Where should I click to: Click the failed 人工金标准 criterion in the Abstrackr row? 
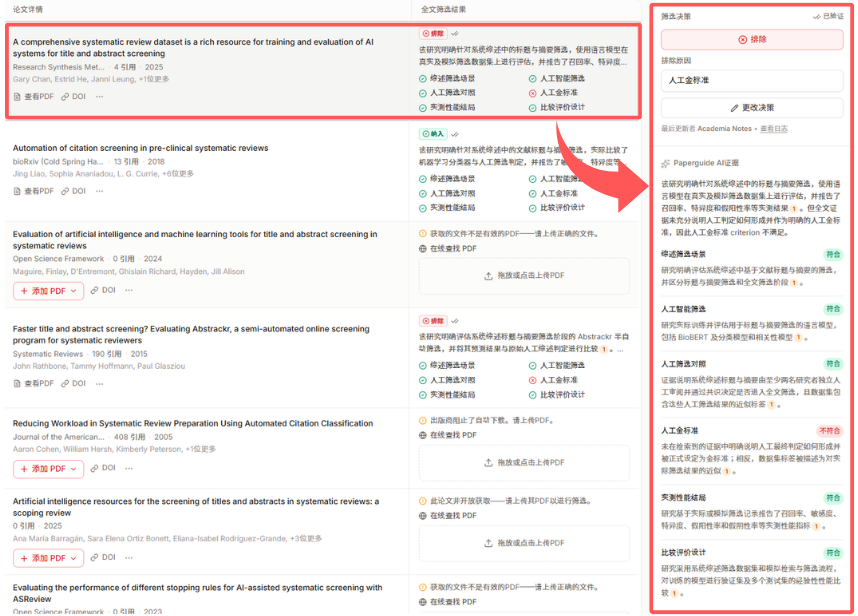553,380
